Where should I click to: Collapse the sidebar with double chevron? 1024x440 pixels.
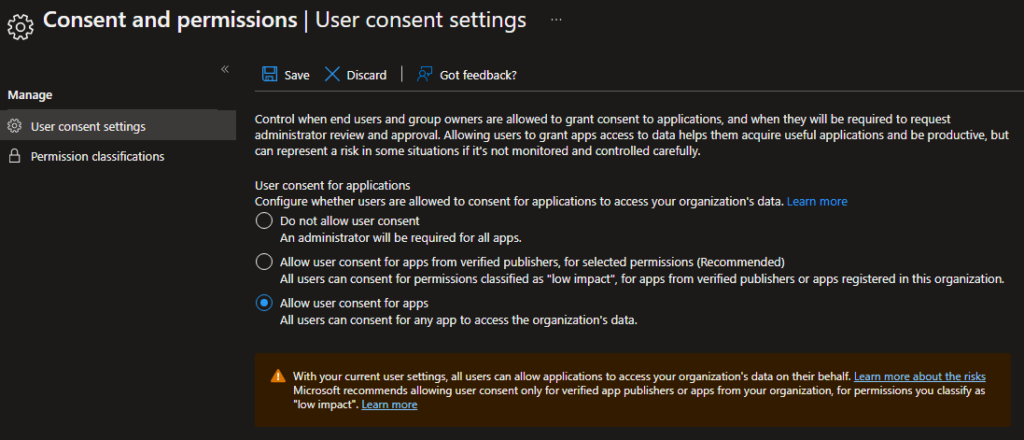click(x=225, y=69)
